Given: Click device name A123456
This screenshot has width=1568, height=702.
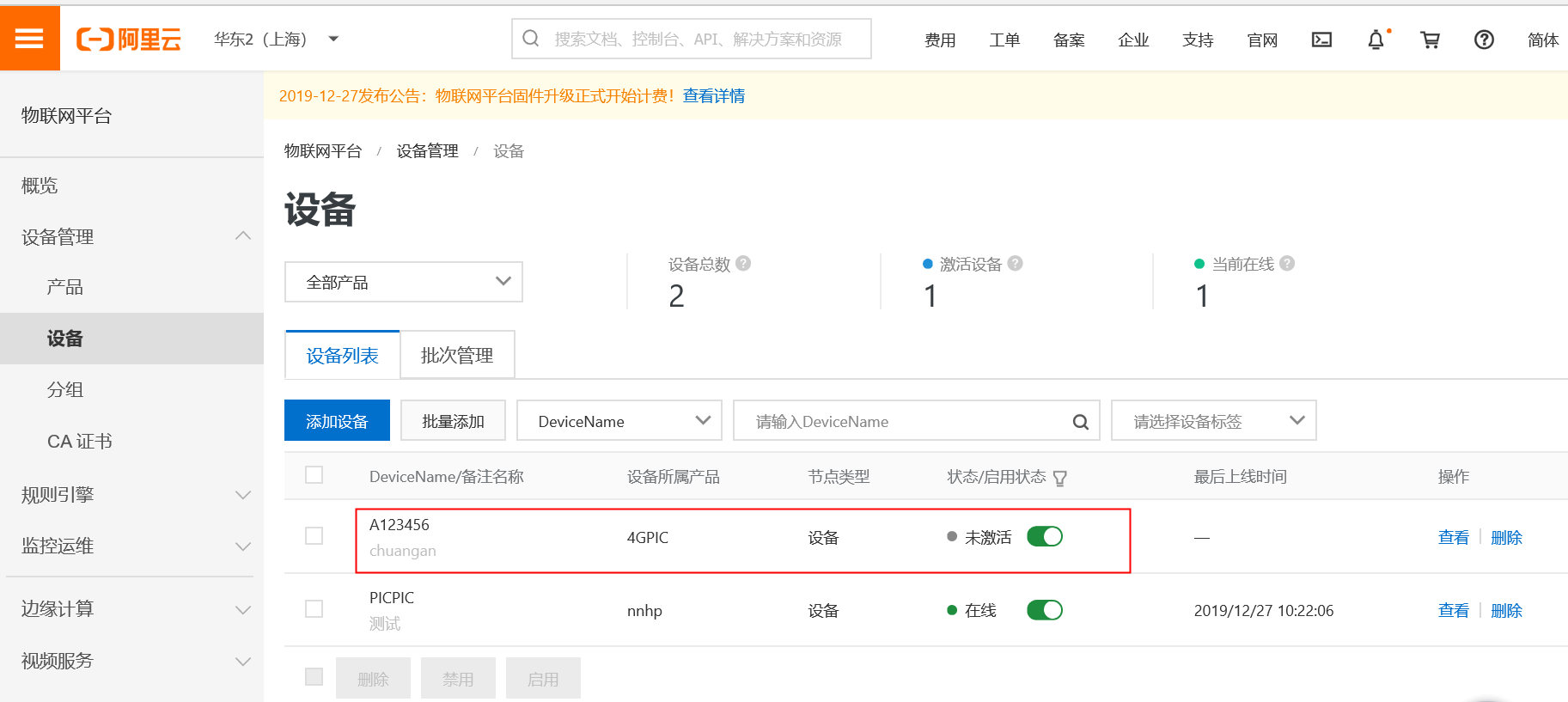Looking at the screenshot, I should (400, 524).
